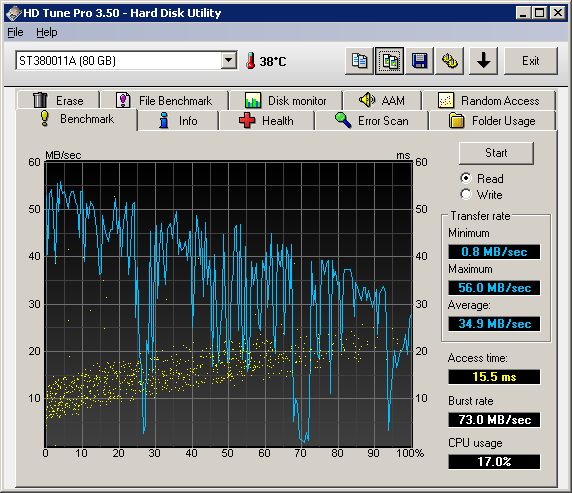
Task: Click the copy info to clipboard icon
Action: pos(359,61)
